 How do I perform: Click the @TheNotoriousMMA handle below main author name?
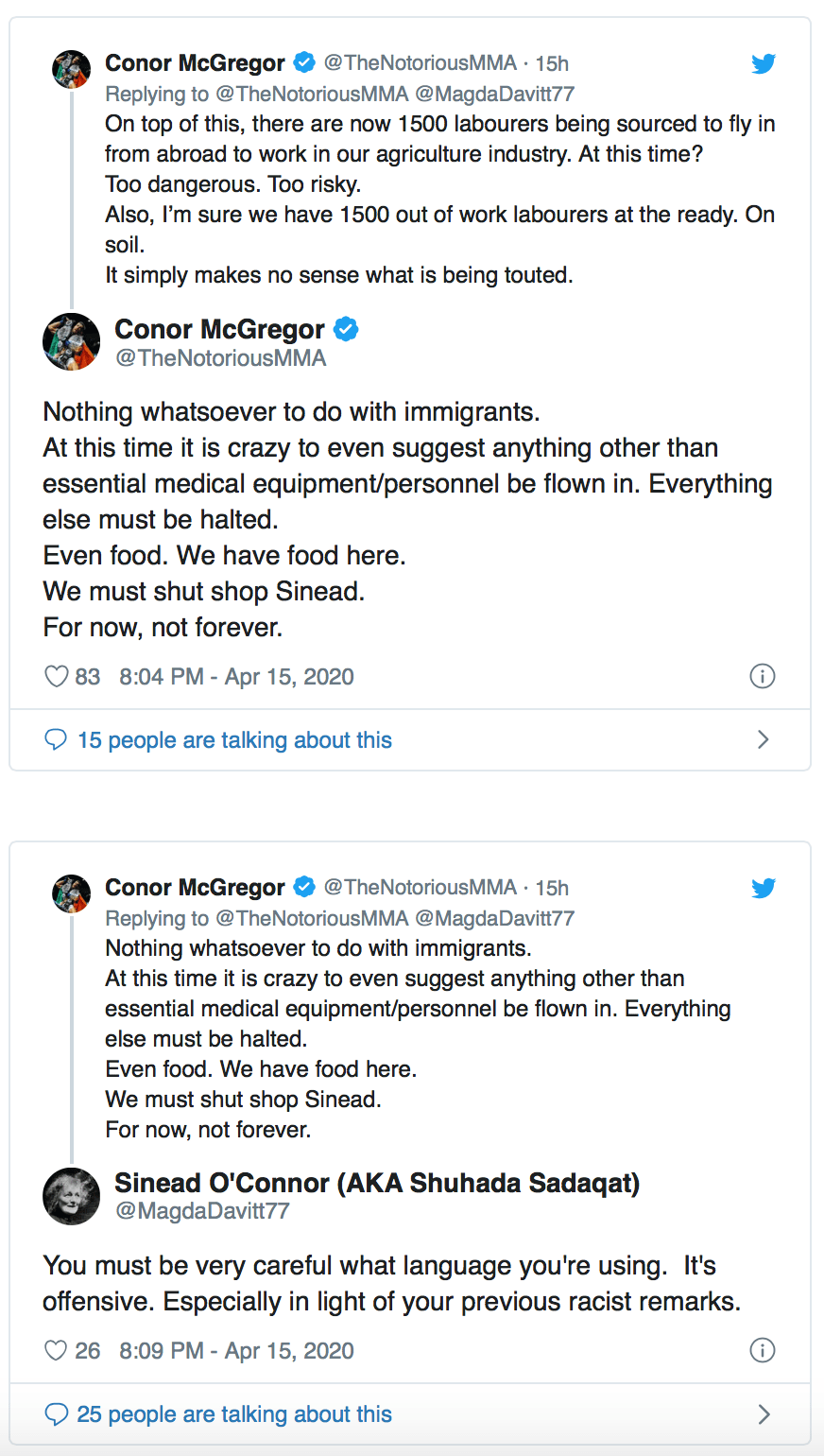coord(220,358)
